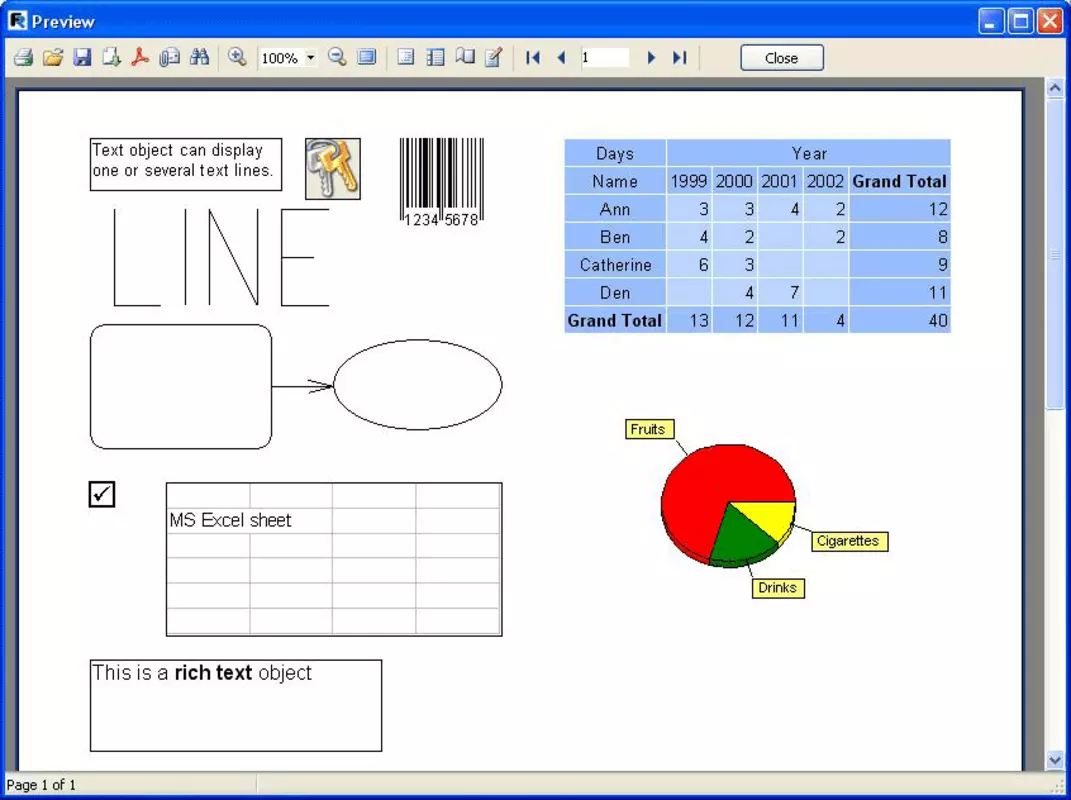This screenshot has height=800, width=1071.
Task: Click the 'Page 1 of 1' status text
Action: pos(41,785)
